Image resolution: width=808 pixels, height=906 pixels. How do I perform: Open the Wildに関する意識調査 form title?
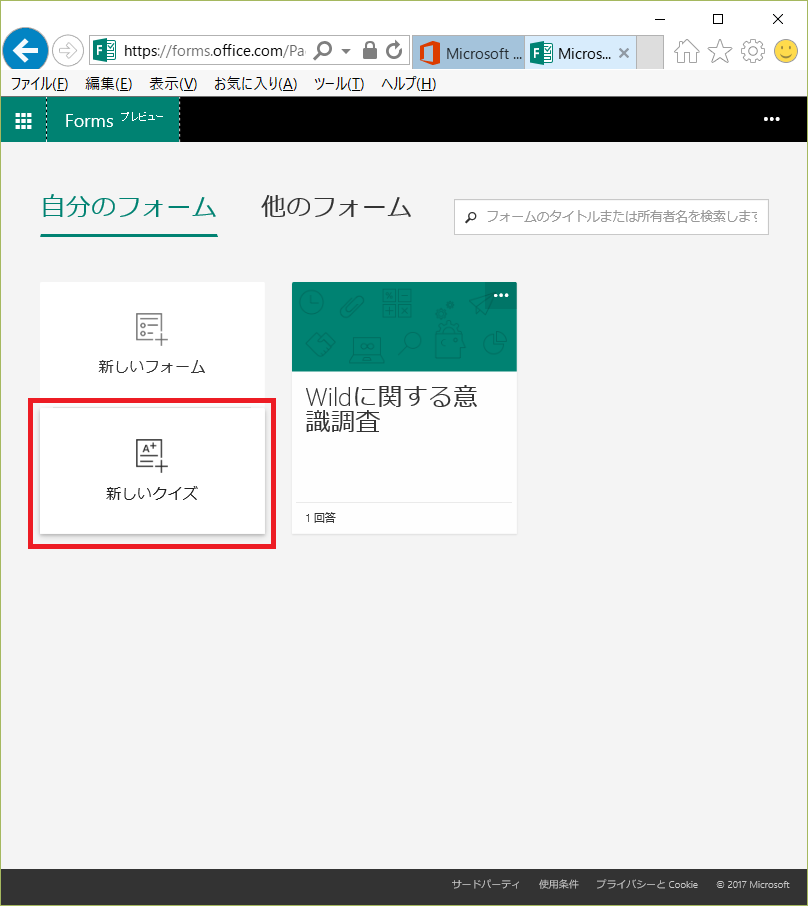(391, 410)
